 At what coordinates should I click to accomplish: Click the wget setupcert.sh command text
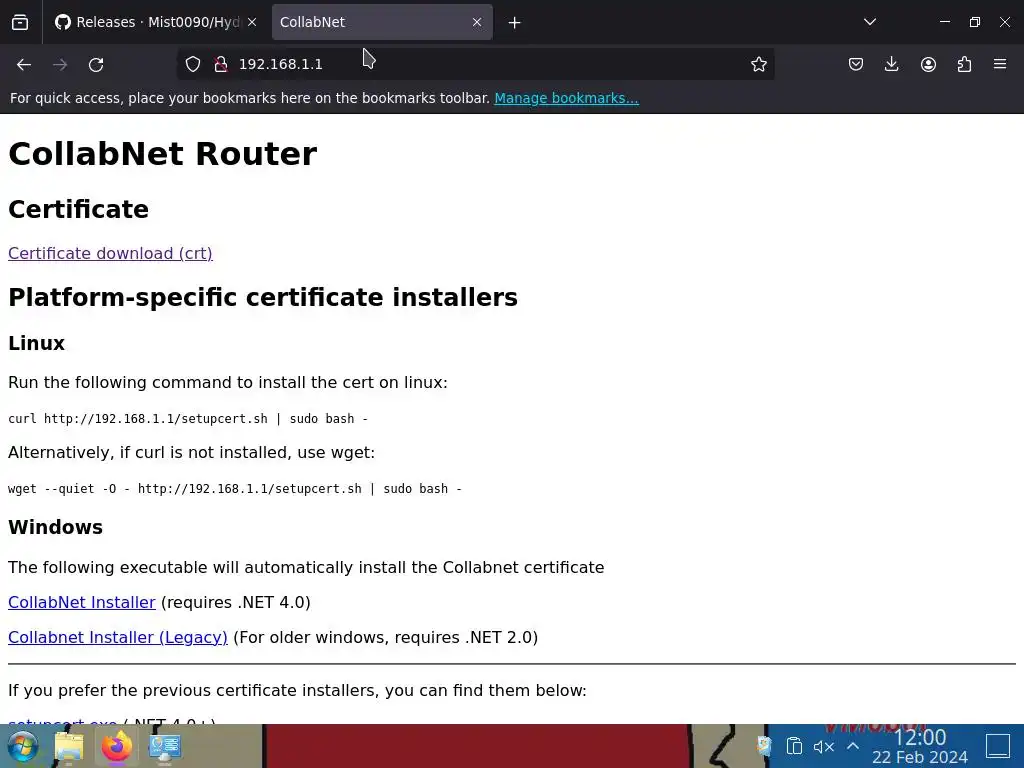click(235, 488)
